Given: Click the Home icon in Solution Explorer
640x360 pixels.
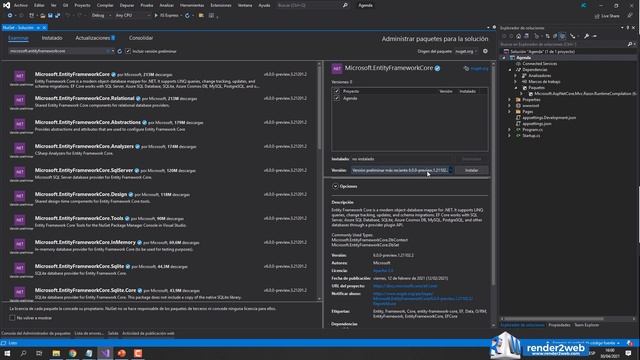Looking at the screenshot, I should tap(518, 36).
